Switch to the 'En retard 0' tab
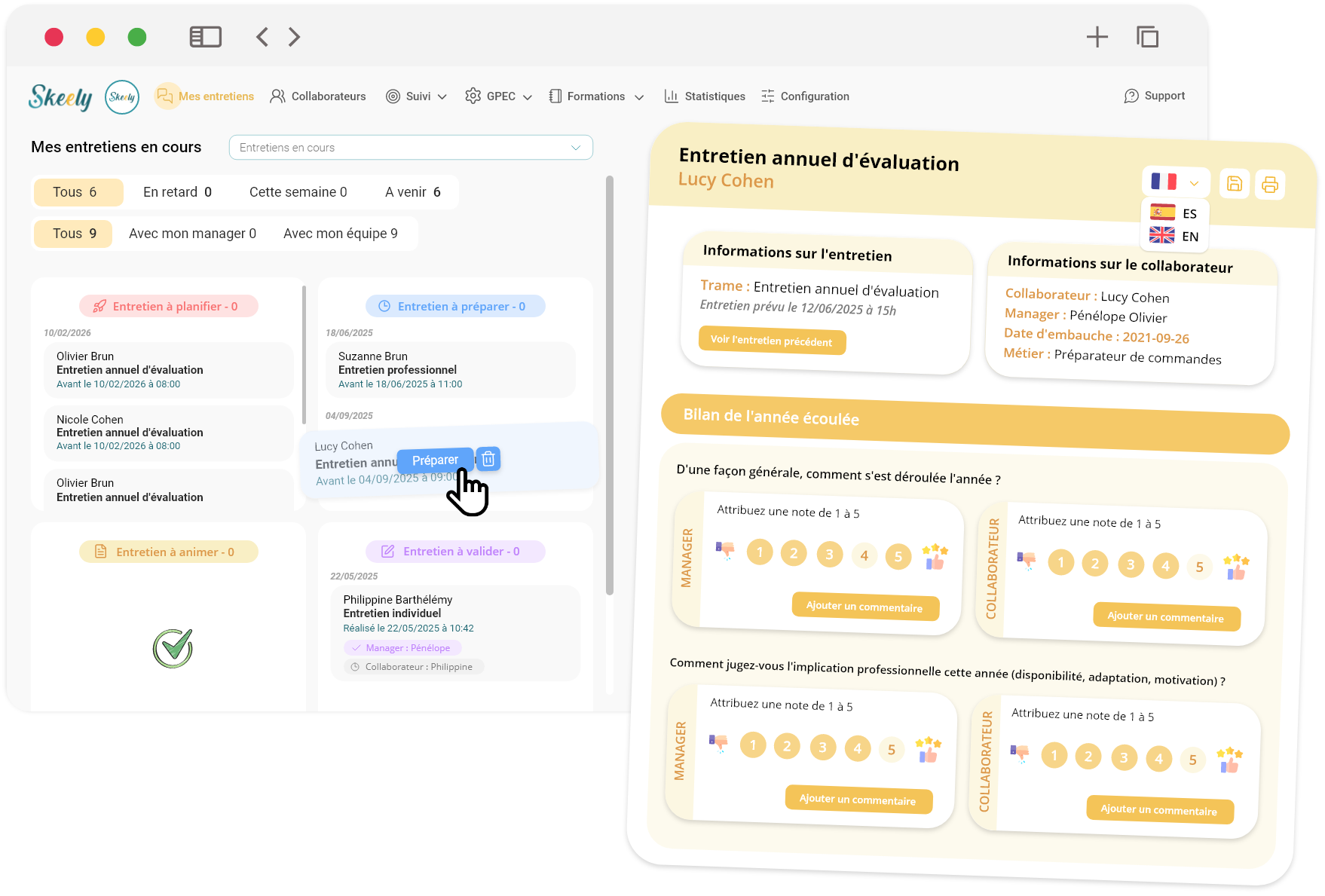 click(176, 191)
